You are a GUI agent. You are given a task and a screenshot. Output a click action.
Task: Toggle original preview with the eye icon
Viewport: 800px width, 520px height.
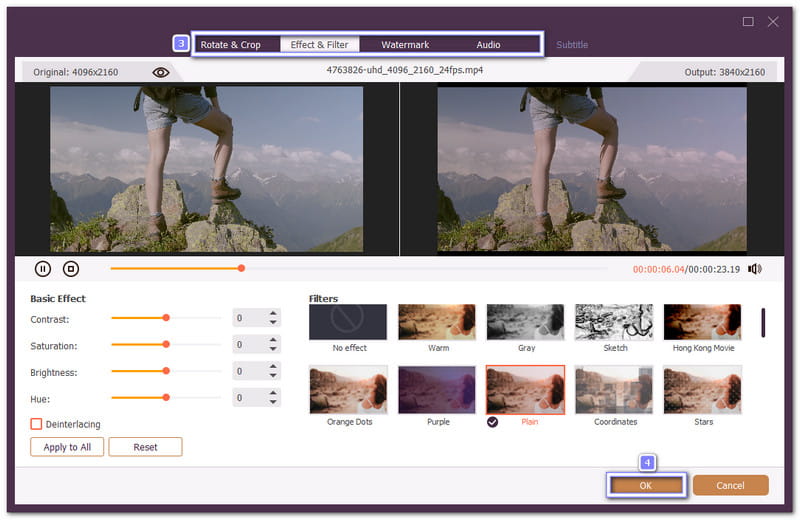[x=161, y=72]
